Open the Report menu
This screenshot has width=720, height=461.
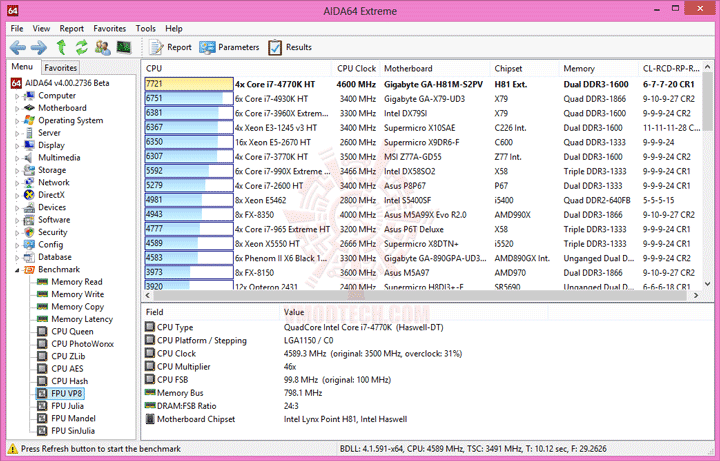click(72, 28)
